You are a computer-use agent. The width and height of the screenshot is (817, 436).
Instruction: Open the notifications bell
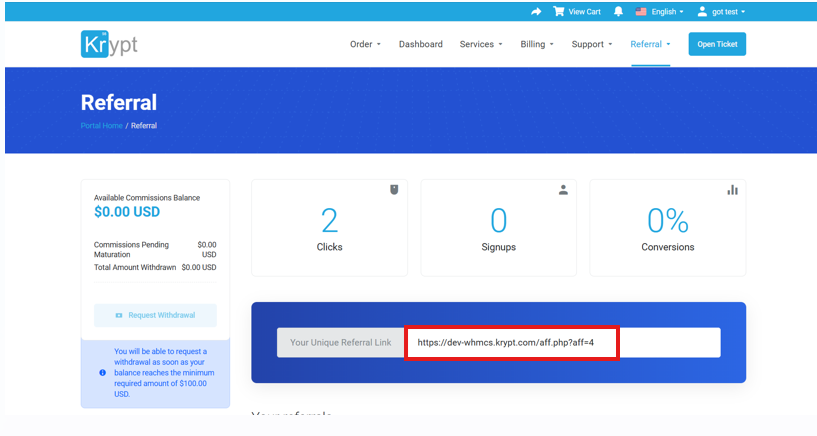point(618,11)
